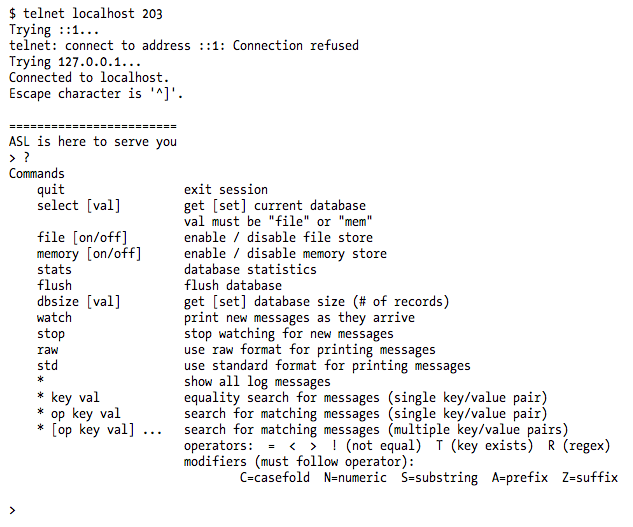Click the 'select [val]' command text

(x=79, y=206)
